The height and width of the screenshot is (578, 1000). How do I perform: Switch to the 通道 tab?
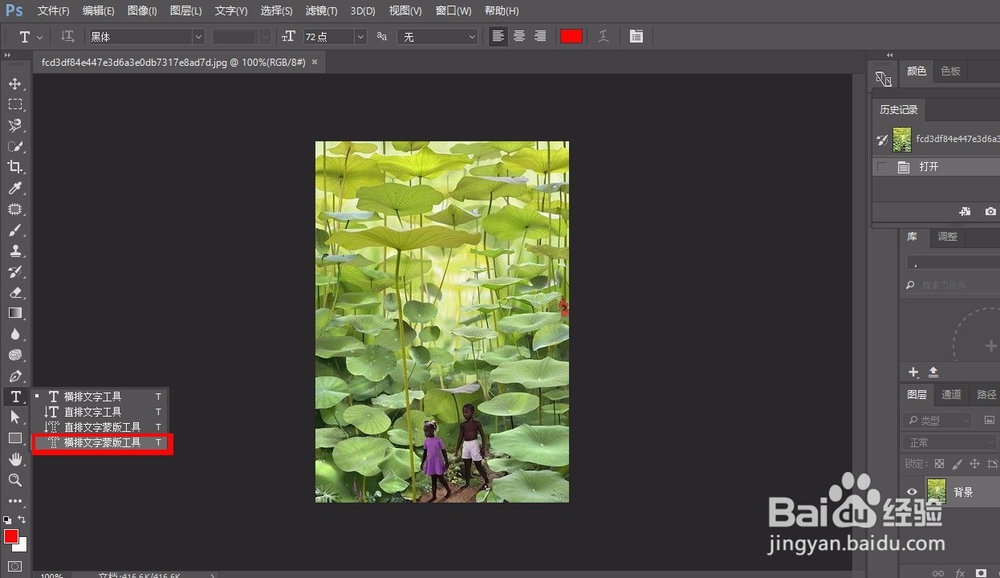pos(951,395)
